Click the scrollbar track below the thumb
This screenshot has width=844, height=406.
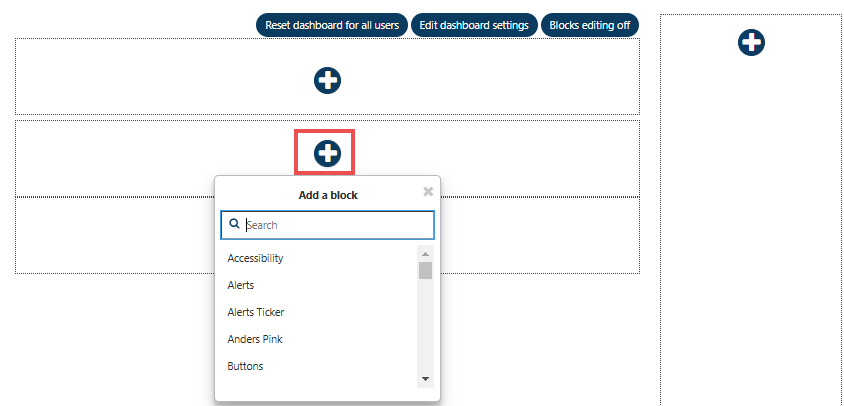(x=425, y=330)
